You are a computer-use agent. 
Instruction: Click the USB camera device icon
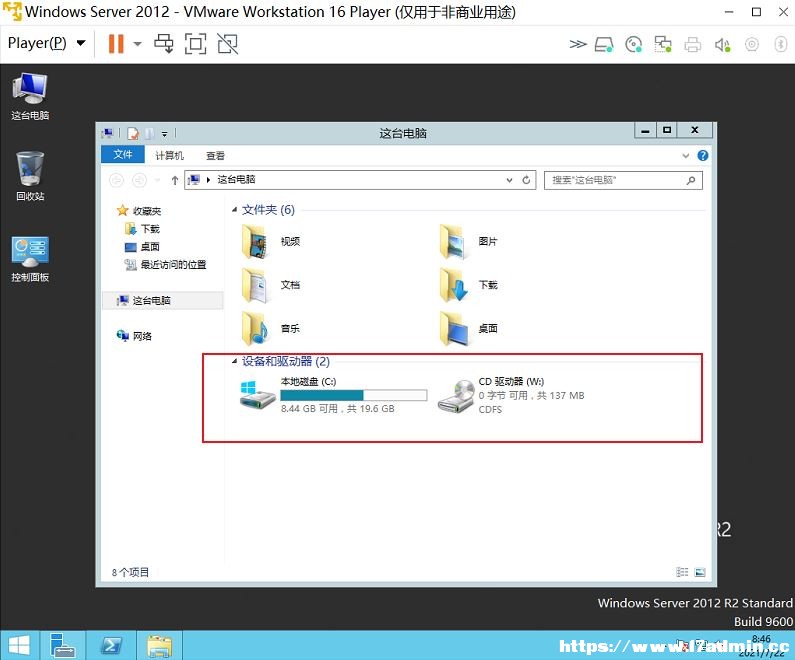pyautogui.click(x=752, y=45)
